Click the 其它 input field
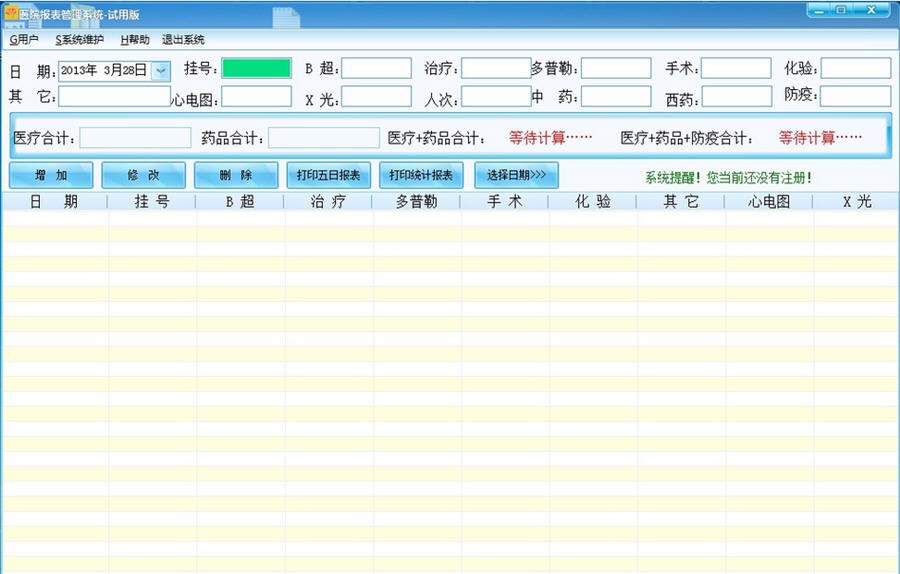Viewport: 900px width, 574px height. (114, 96)
